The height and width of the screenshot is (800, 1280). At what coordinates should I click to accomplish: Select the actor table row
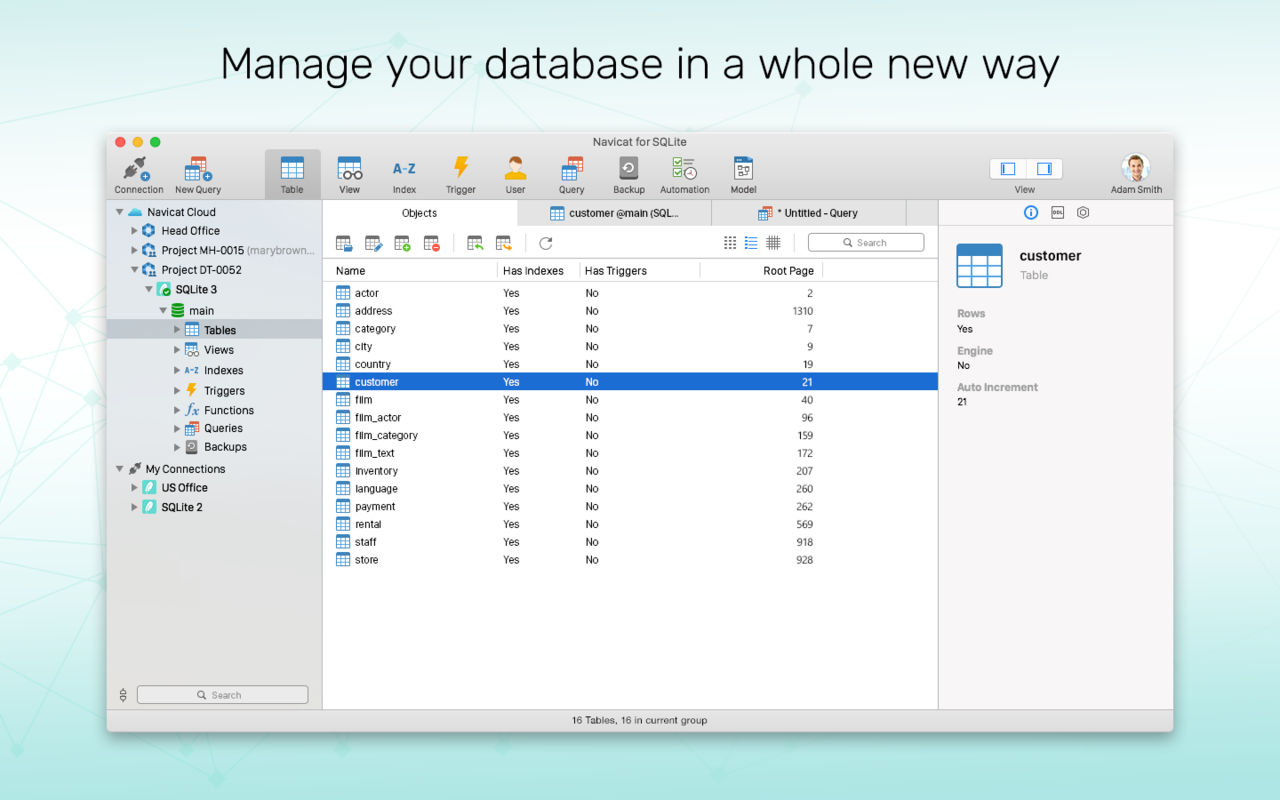tap(630, 293)
